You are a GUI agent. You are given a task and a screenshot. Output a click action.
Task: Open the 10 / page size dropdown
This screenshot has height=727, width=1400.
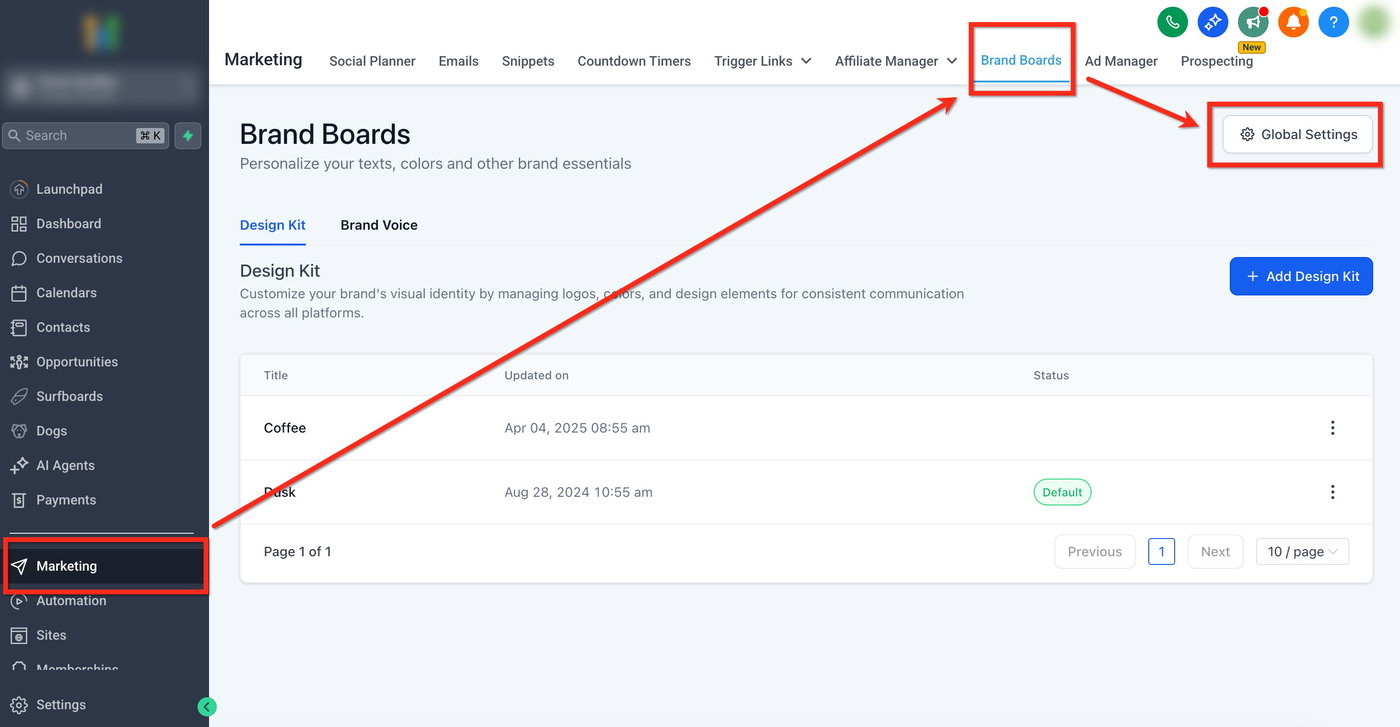pos(1302,552)
